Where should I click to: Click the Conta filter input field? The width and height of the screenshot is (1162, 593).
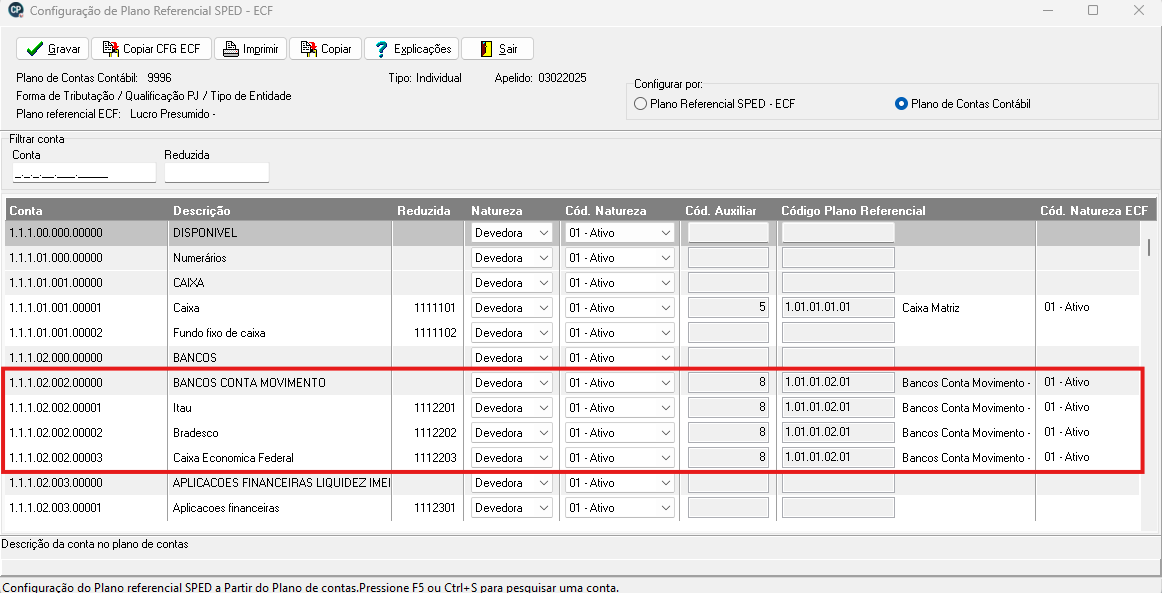click(x=84, y=173)
